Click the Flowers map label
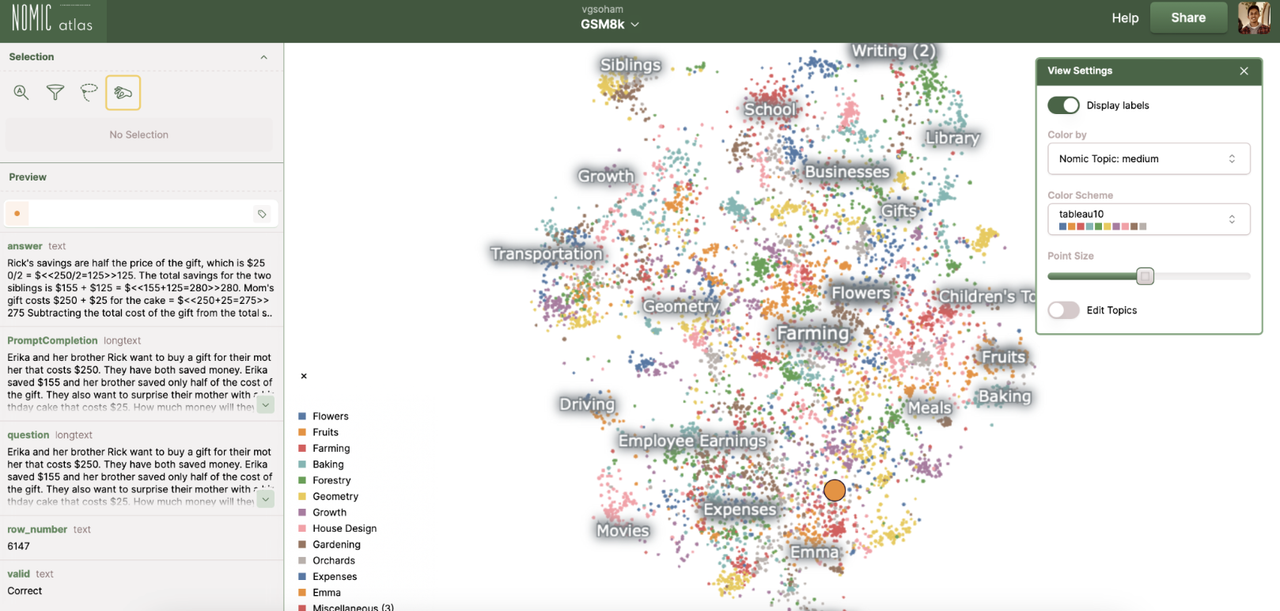The height and width of the screenshot is (611, 1280). pyautogui.click(x=861, y=293)
